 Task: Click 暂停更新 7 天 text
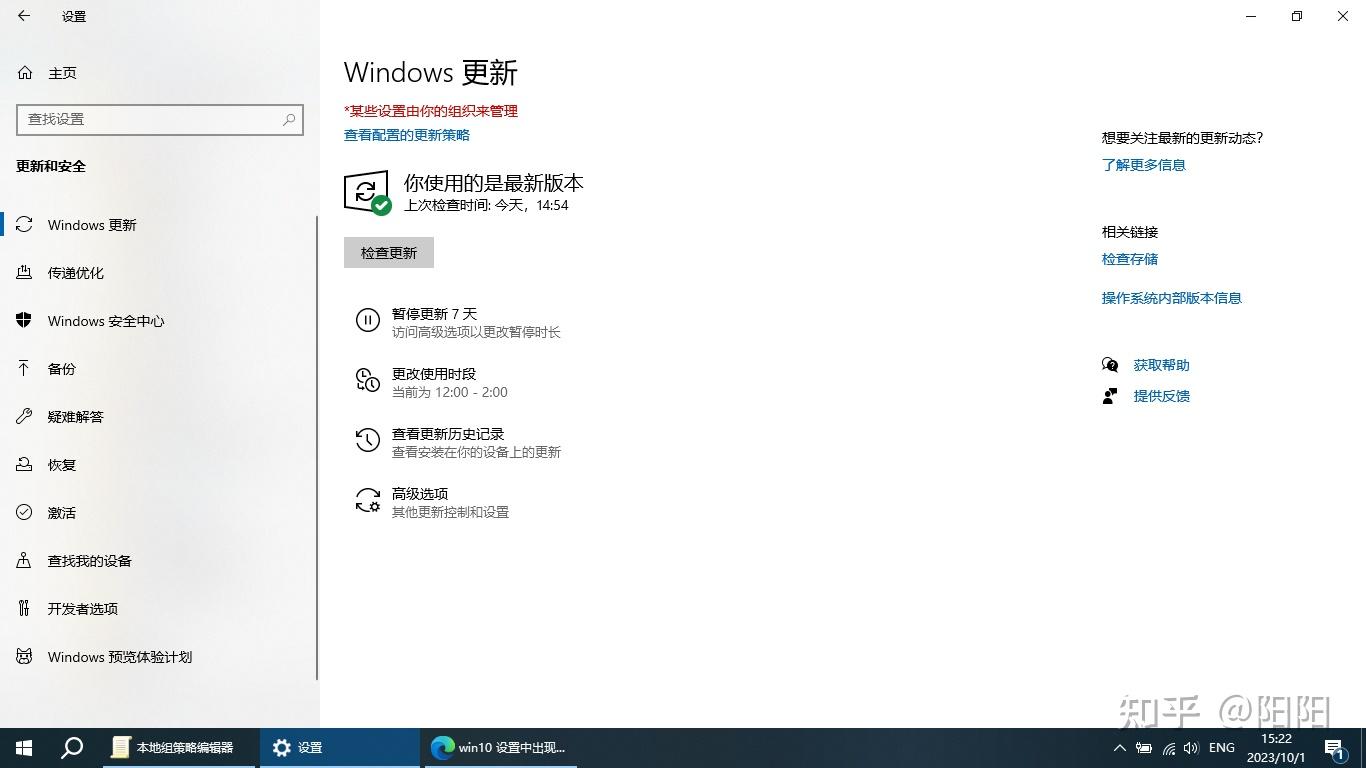click(435, 314)
